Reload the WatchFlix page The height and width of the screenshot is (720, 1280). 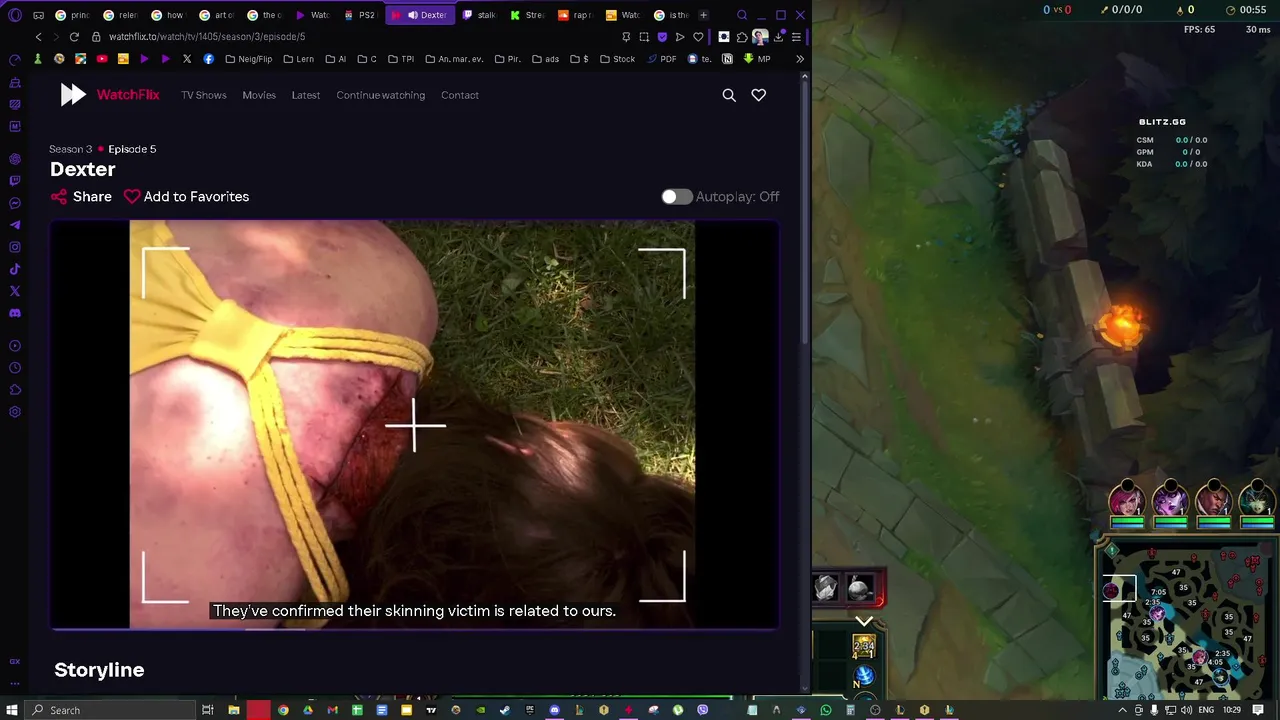[74, 37]
